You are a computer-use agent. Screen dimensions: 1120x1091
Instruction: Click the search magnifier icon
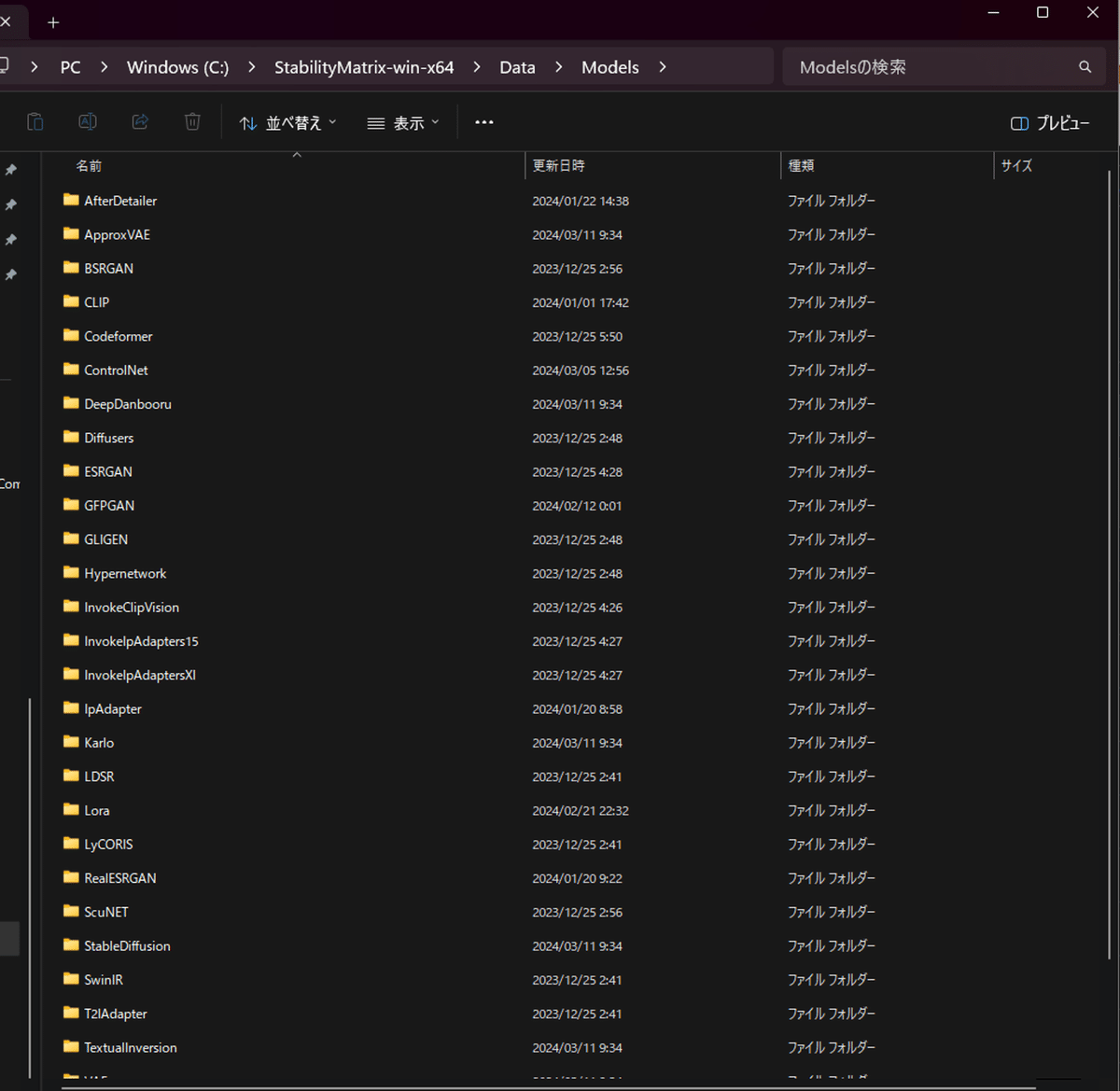[1085, 66]
